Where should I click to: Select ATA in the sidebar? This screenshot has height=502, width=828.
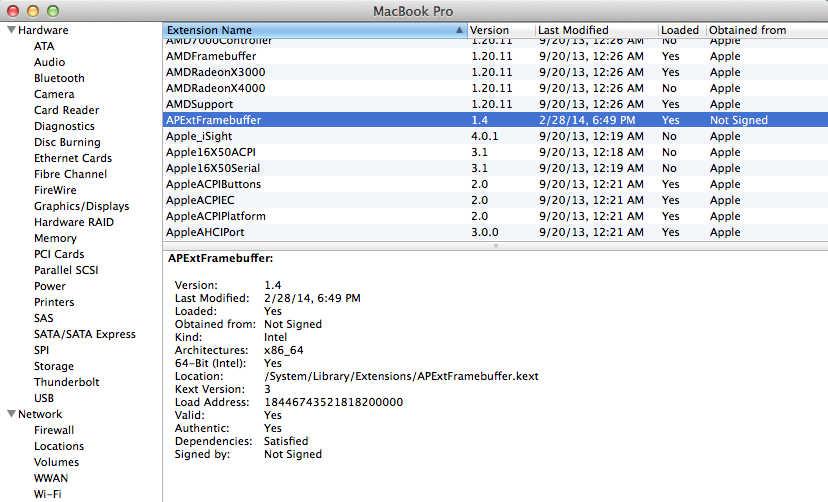[44, 46]
